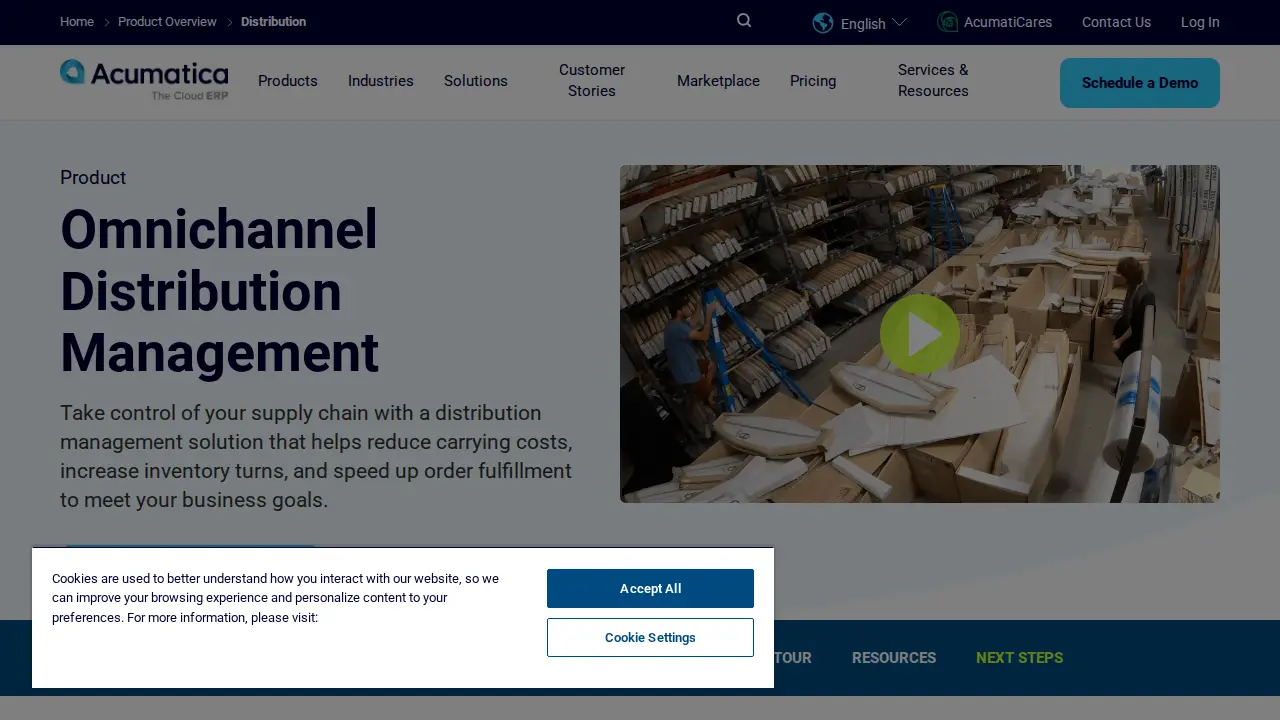Screen dimensions: 1280x720
Task: Click the 'Product' label above heading
Action: 93,177
